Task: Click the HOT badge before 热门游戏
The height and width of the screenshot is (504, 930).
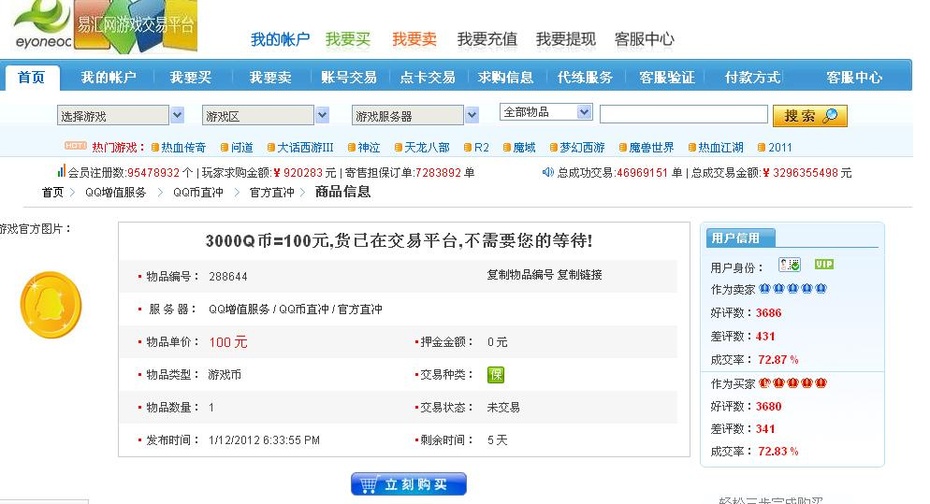Action: (x=75, y=146)
